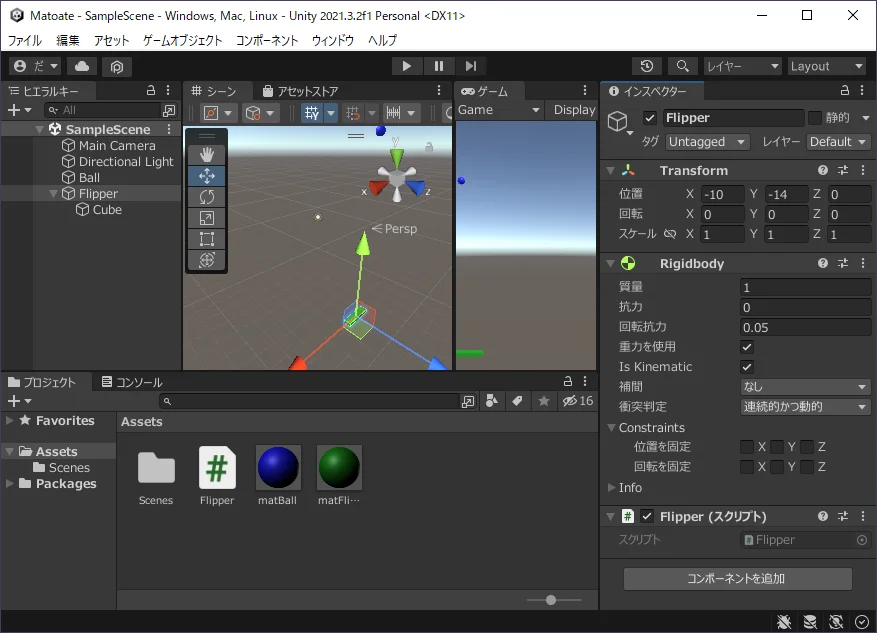This screenshot has width=877, height=633.
Task: Click the Play button in toolbar
Action: (407, 66)
